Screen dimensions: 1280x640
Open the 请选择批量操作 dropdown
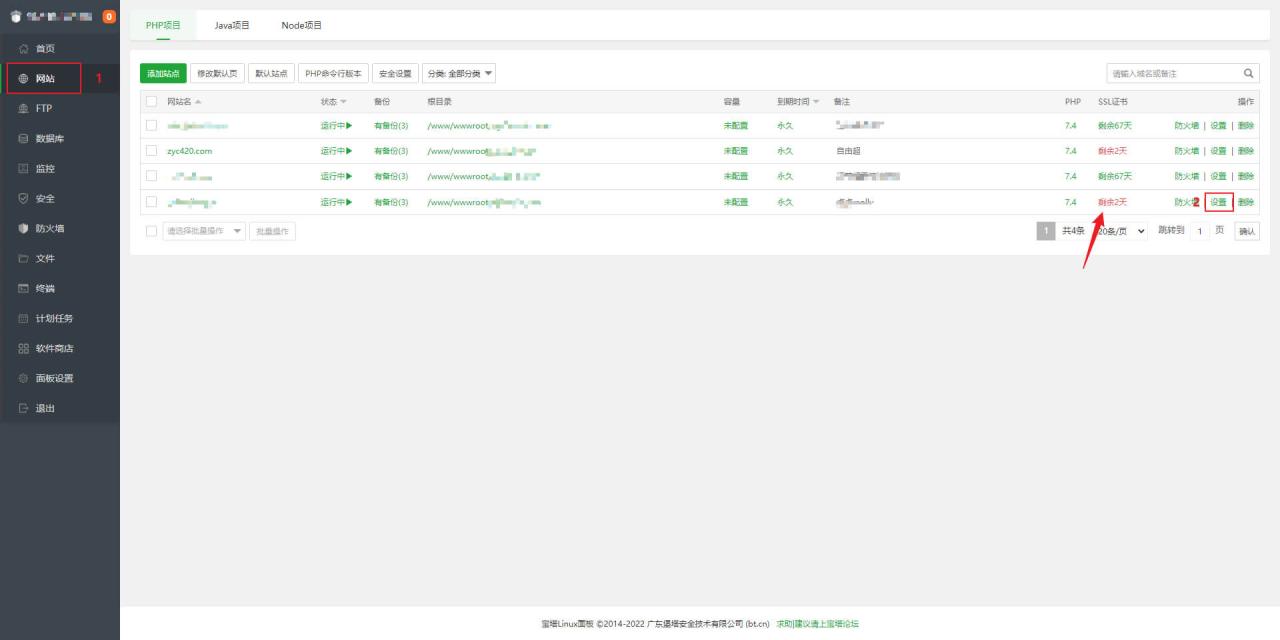coord(204,231)
